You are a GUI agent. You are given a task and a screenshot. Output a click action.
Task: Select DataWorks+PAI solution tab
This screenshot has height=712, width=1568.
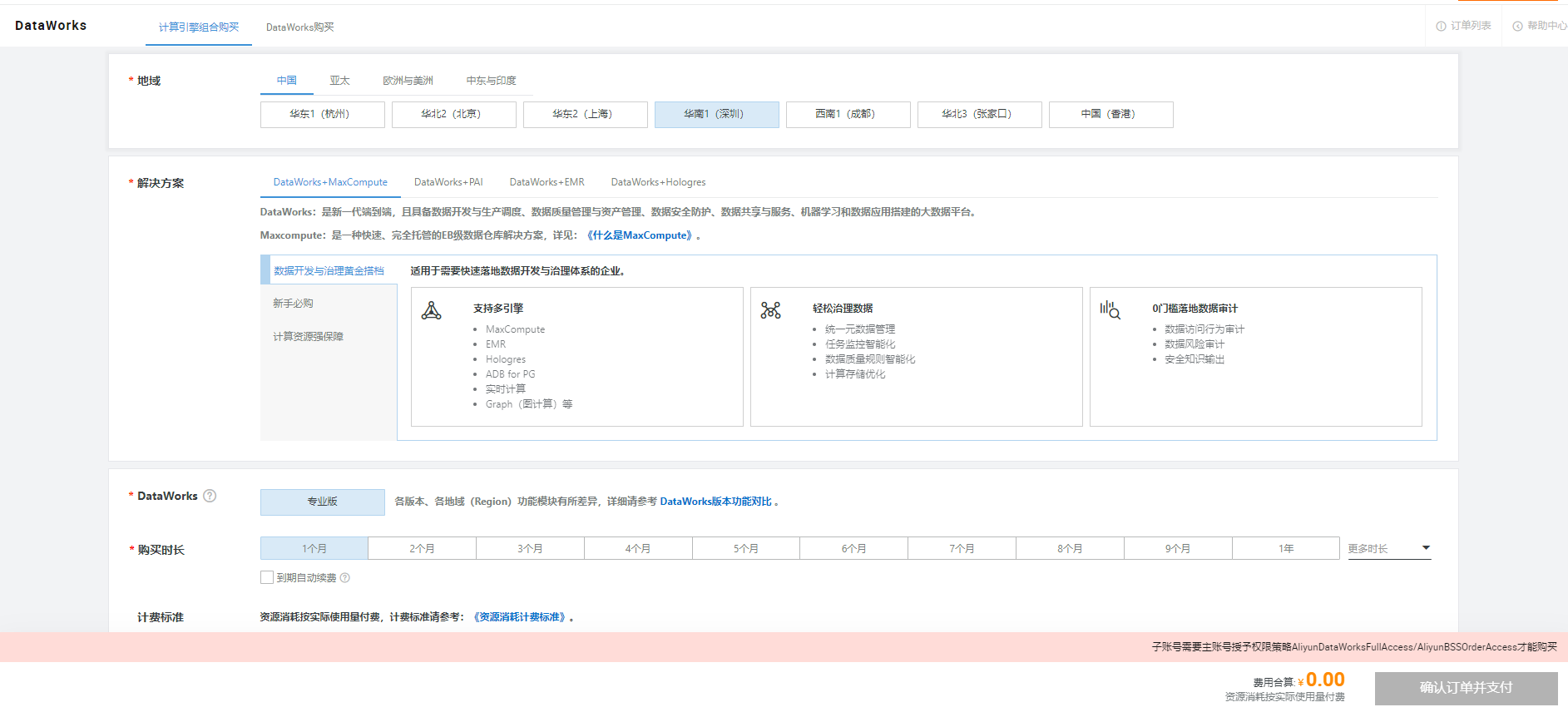point(448,182)
